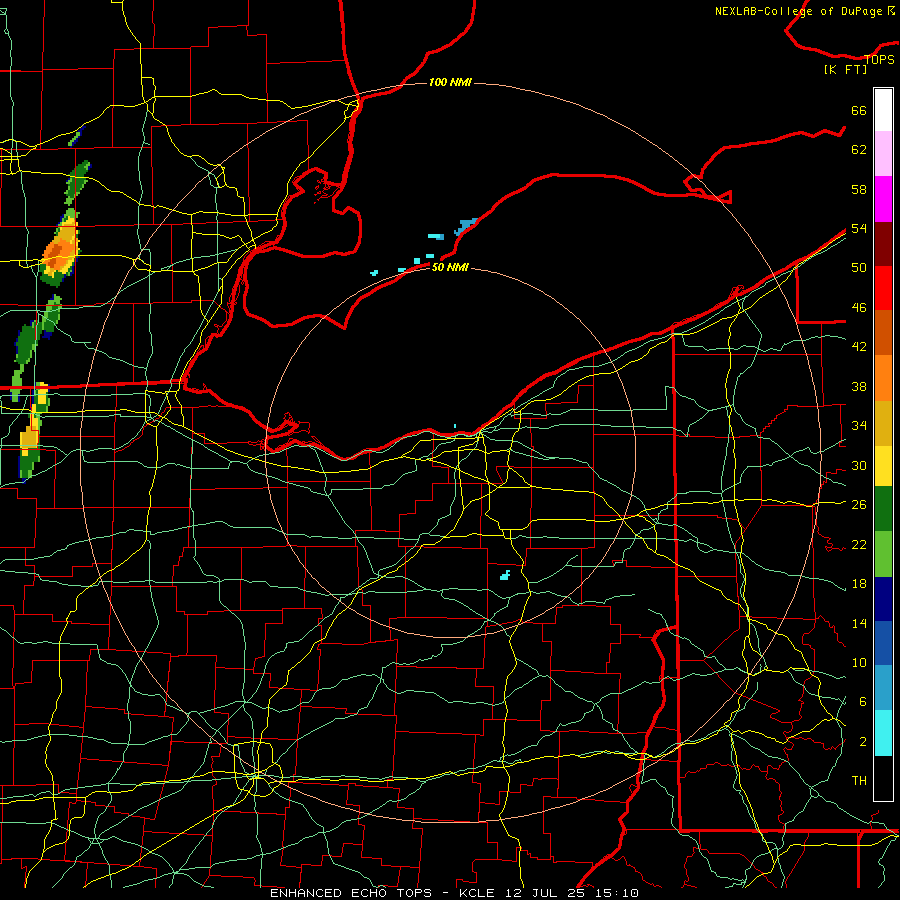Click the gold 38 kft legend swatch

pyautogui.click(x=883, y=423)
